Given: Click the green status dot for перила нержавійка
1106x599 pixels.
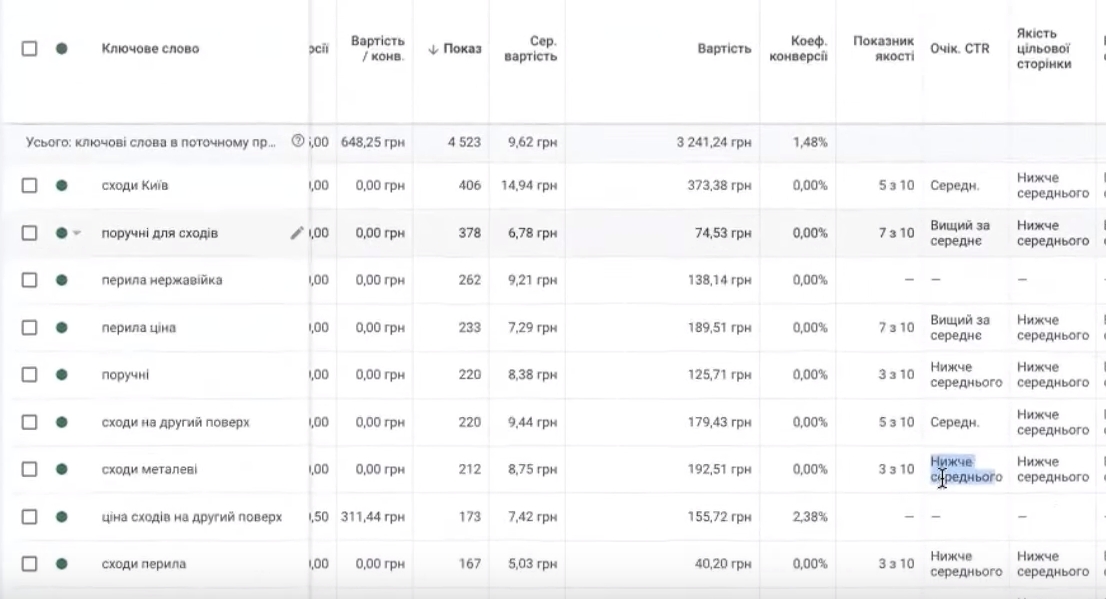Looking at the screenshot, I should [x=61, y=280].
